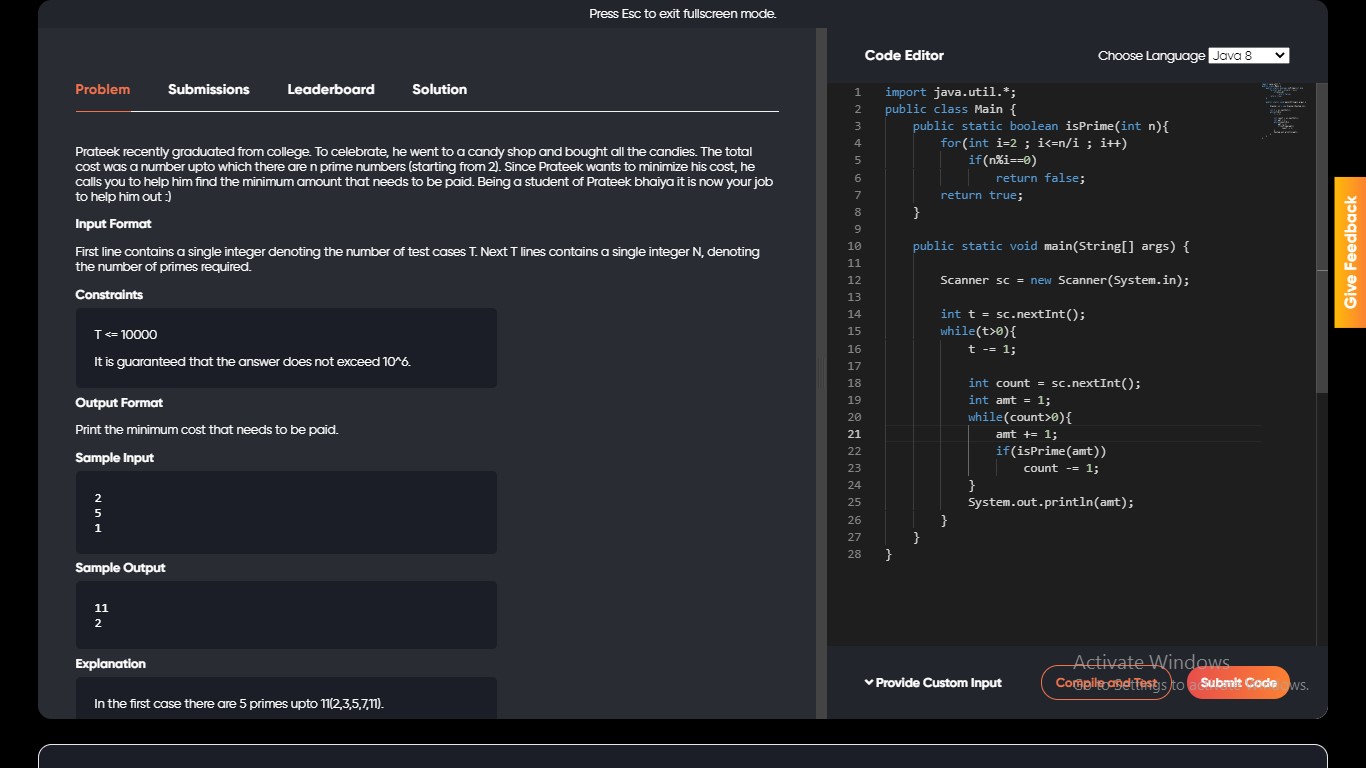Click inside the Sample Output box
1366x768 pixels.
(286, 615)
